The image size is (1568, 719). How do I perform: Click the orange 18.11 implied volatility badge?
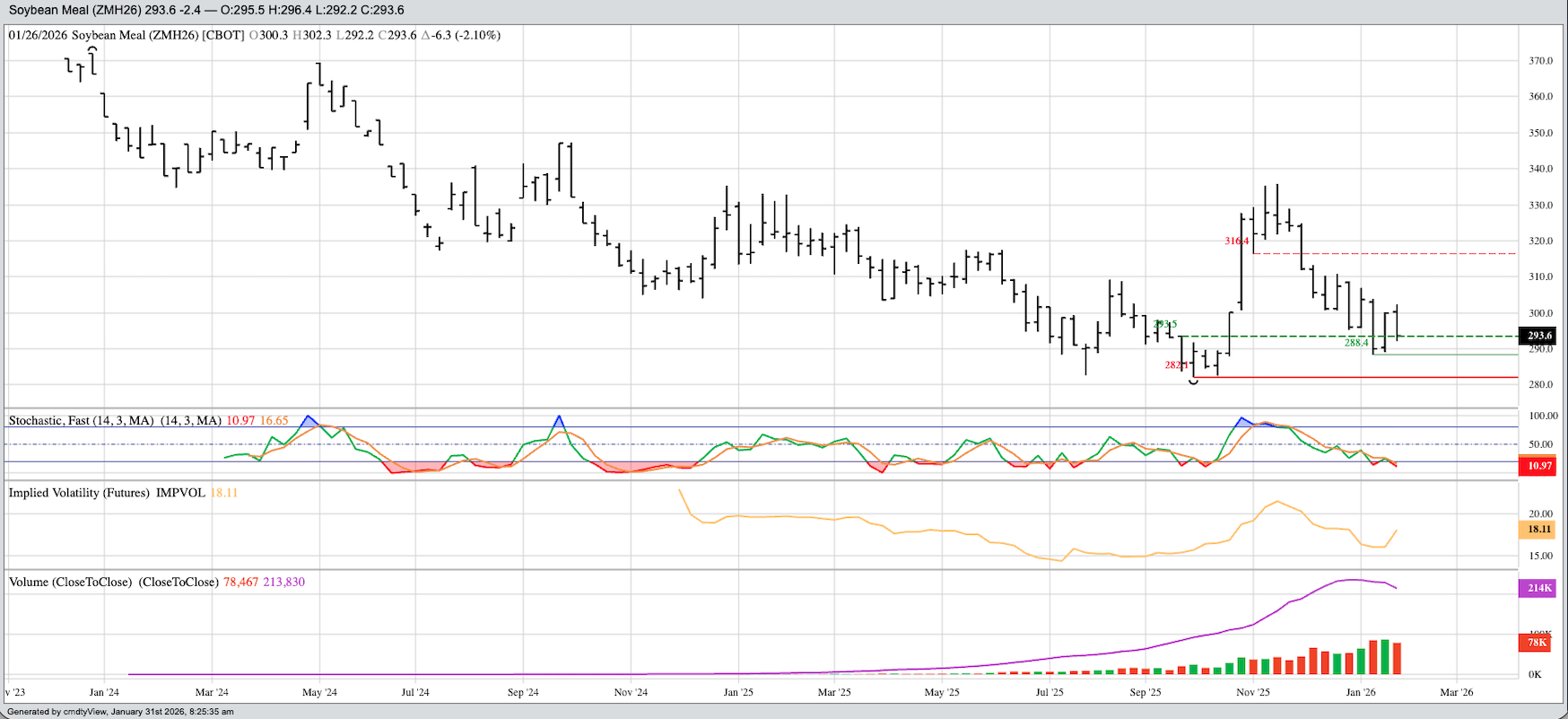coord(1539,530)
